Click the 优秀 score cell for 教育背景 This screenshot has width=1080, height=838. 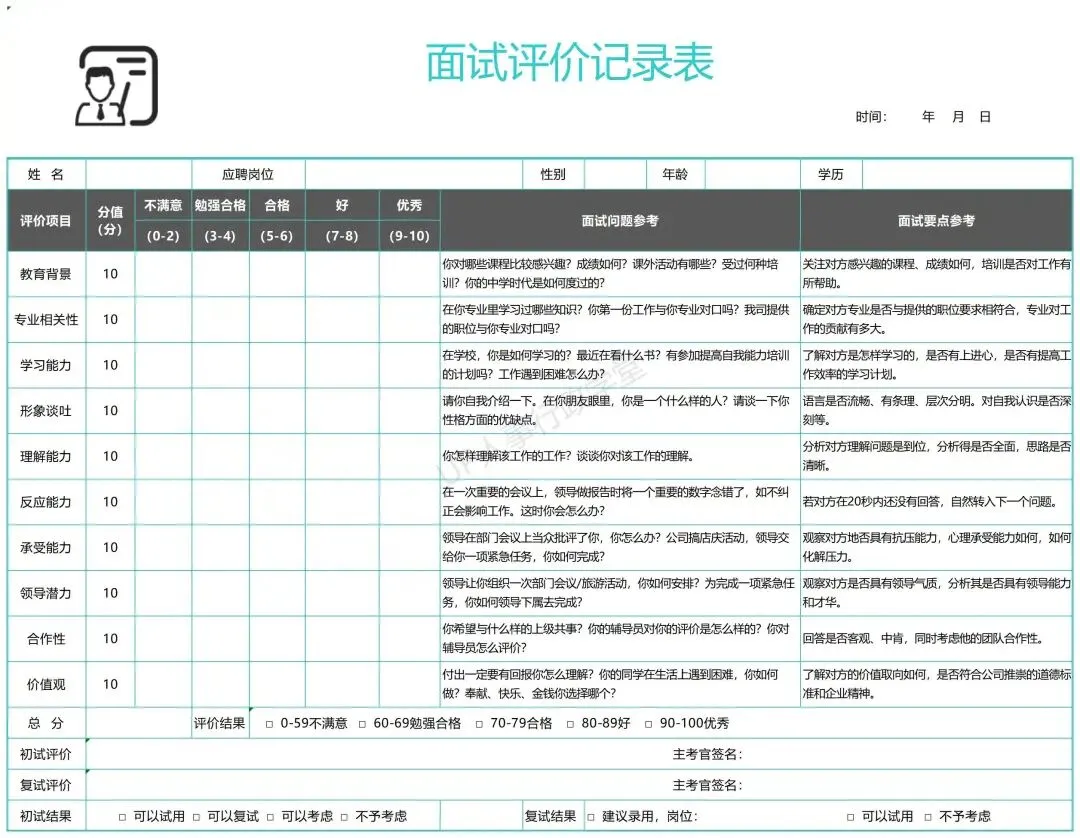410,274
